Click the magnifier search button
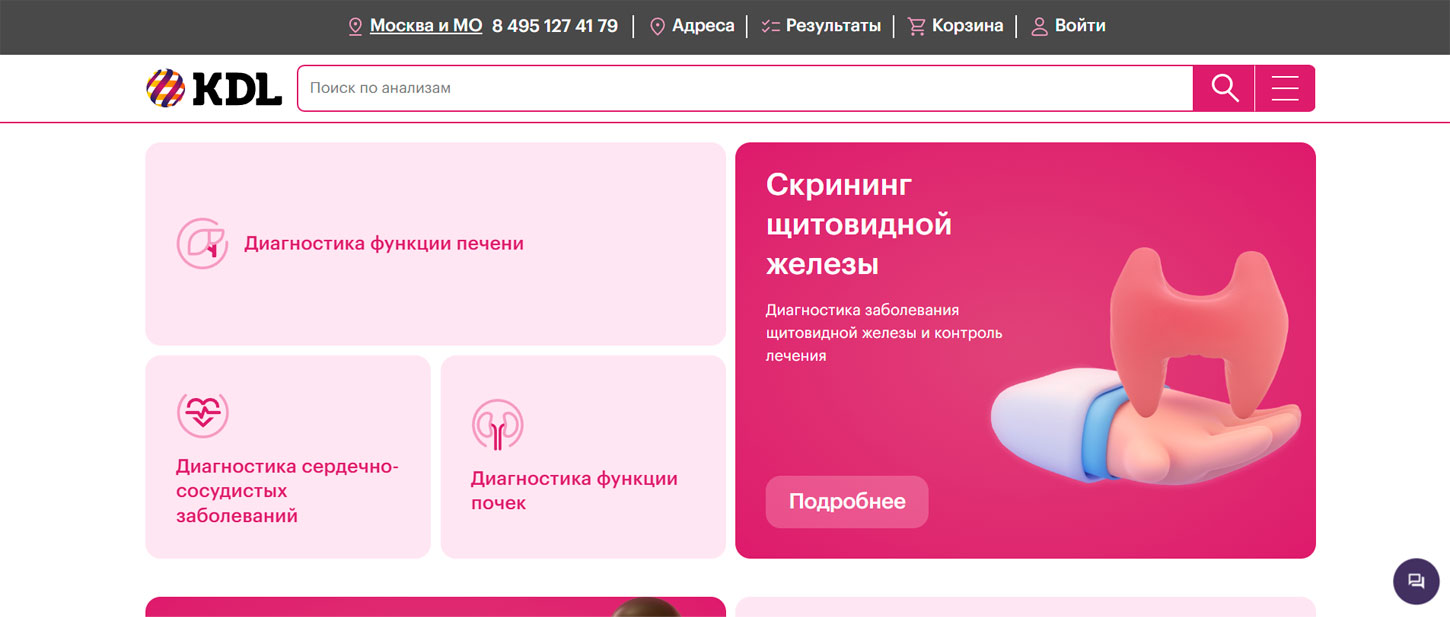 [x=1224, y=88]
